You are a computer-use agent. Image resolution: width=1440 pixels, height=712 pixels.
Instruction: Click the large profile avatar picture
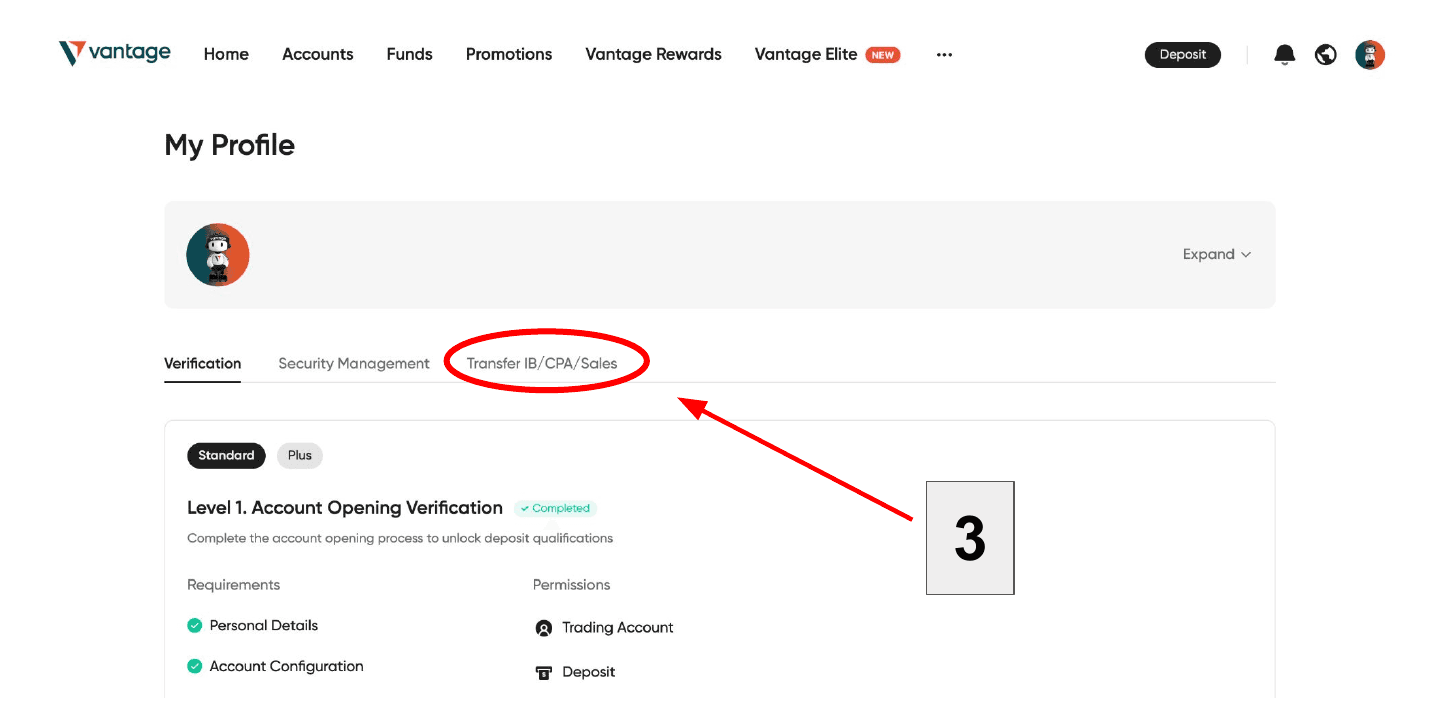(x=218, y=255)
